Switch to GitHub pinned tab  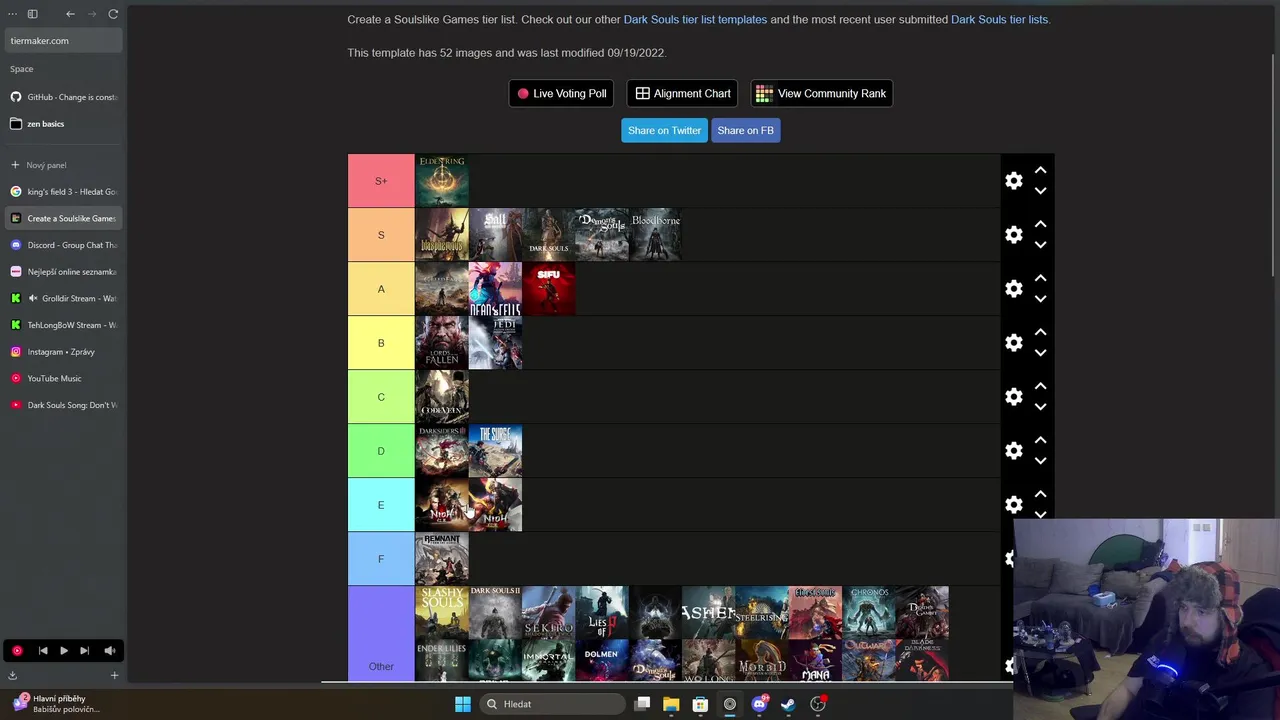(63, 97)
